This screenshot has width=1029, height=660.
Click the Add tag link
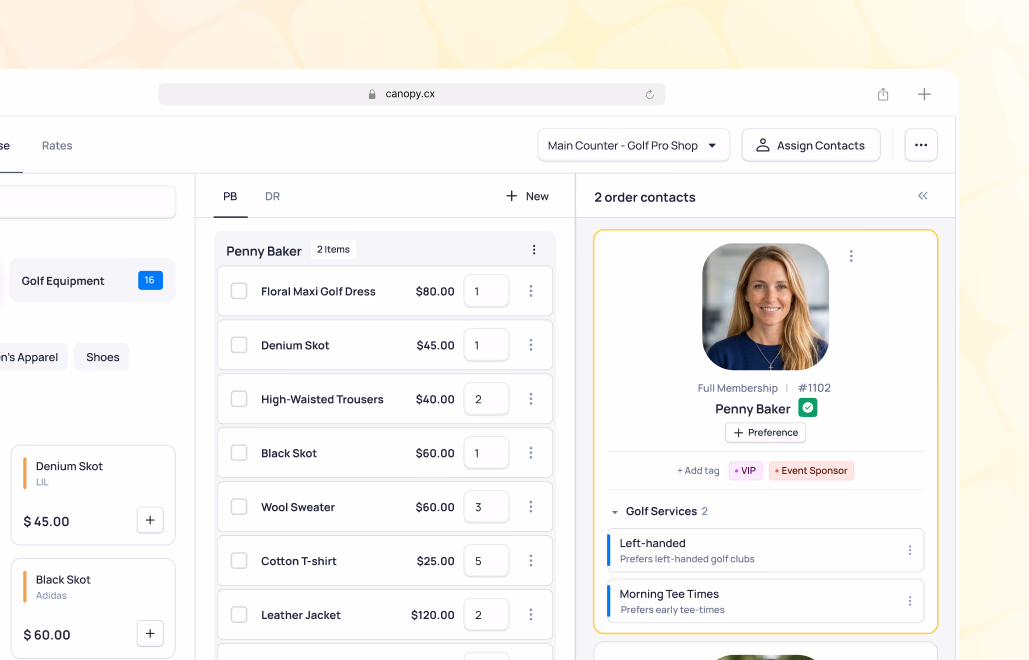pyautogui.click(x=698, y=471)
